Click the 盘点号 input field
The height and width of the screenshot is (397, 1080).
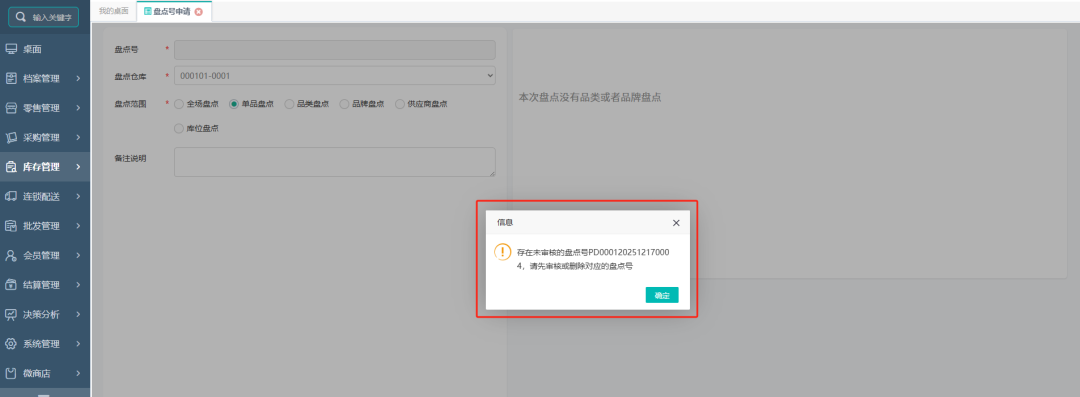pyautogui.click(x=335, y=50)
